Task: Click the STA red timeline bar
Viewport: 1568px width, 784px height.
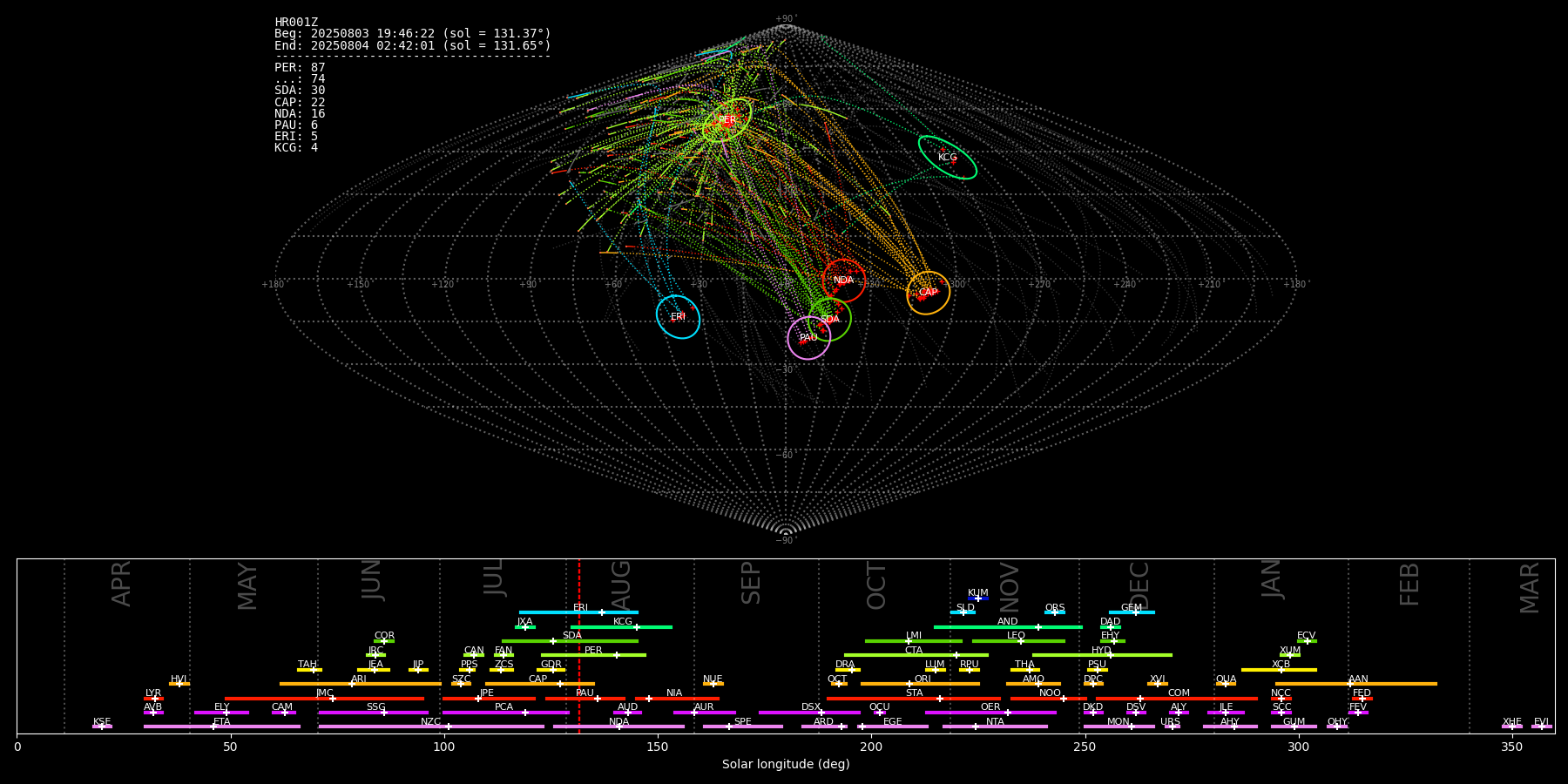Action: point(914,698)
